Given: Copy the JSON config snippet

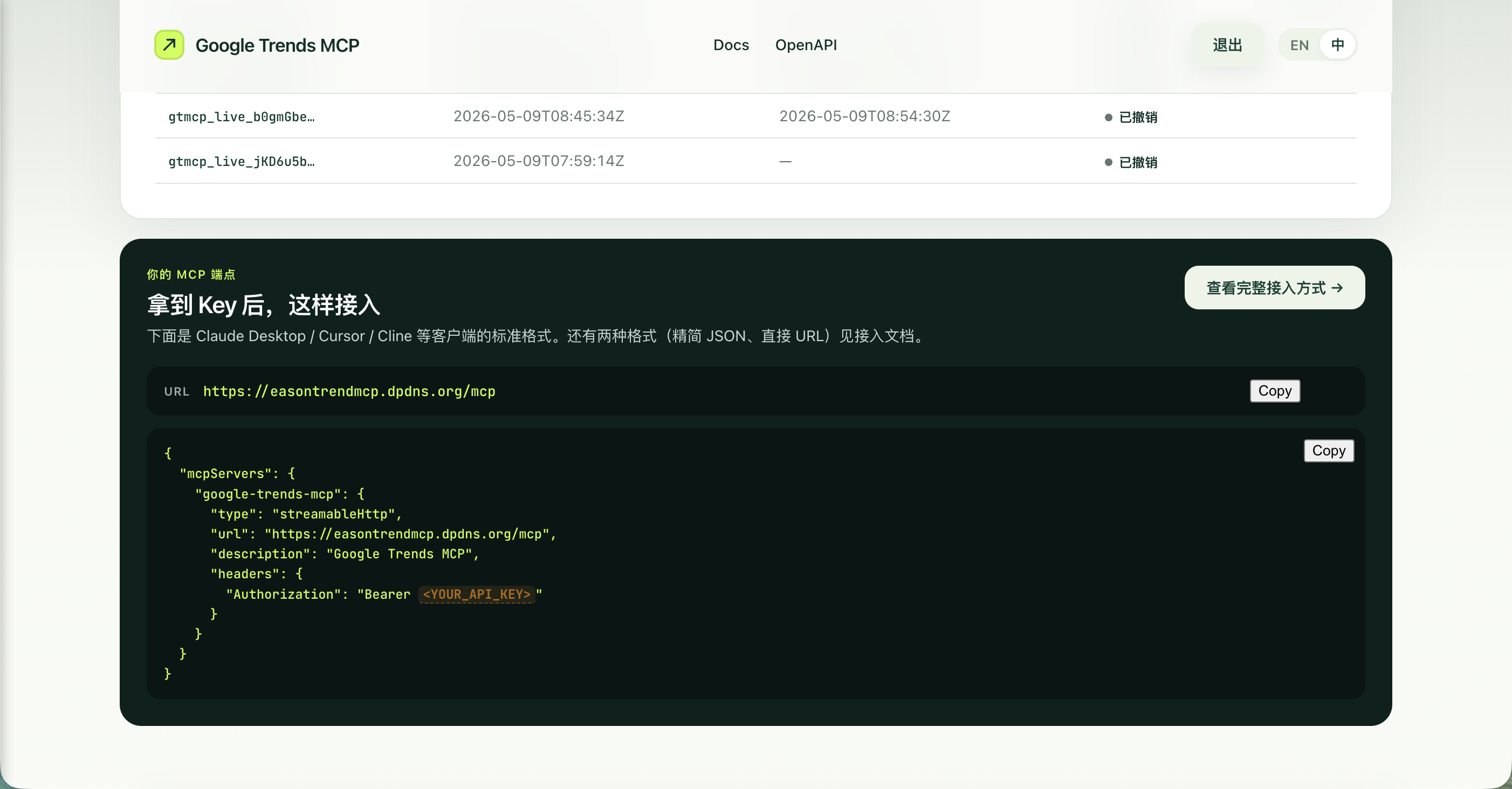Looking at the screenshot, I should (x=1329, y=451).
